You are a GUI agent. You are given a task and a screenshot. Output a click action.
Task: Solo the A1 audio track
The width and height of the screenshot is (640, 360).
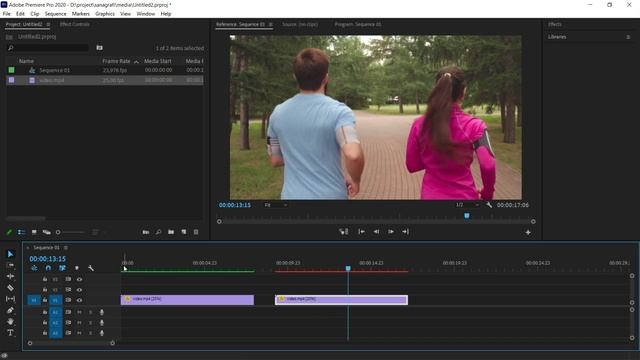(91, 312)
